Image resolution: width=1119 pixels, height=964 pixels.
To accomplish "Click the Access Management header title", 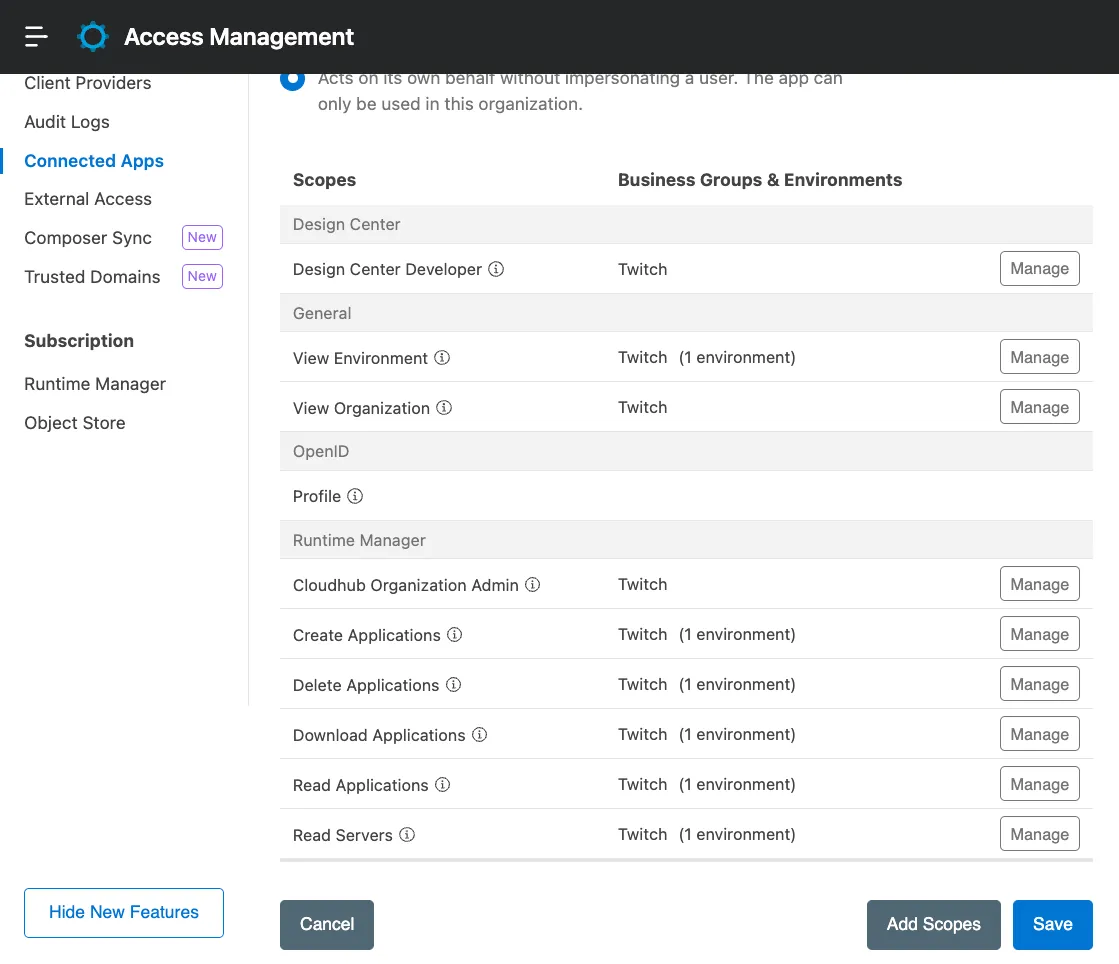I will click(x=239, y=36).
